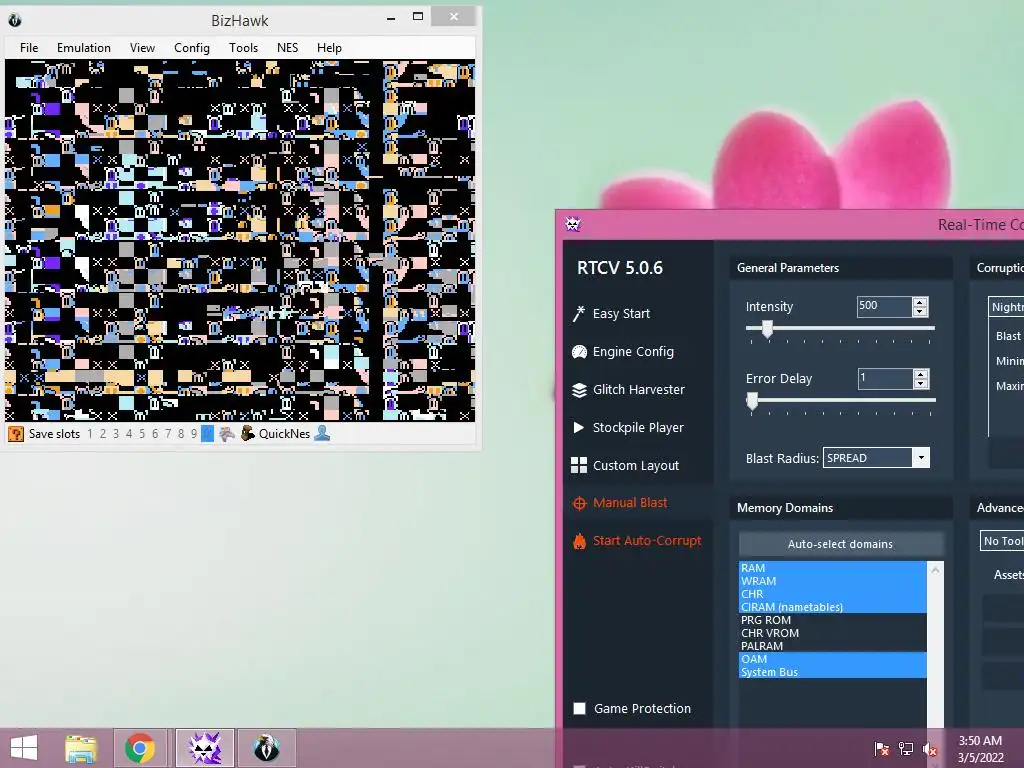The width and height of the screenshot is (1024, 768).
Task: Click the taskbar clock showing 3:50 AM
Action: [x=980, y=749]
